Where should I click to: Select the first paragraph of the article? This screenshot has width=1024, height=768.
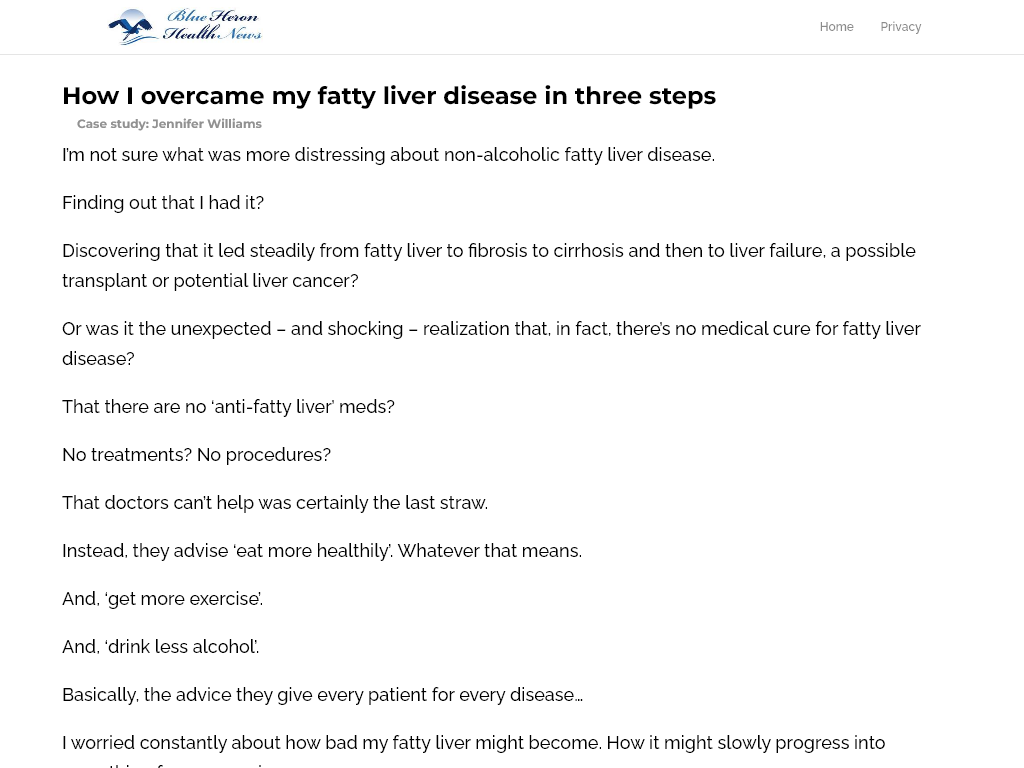[x=388, y=154]
